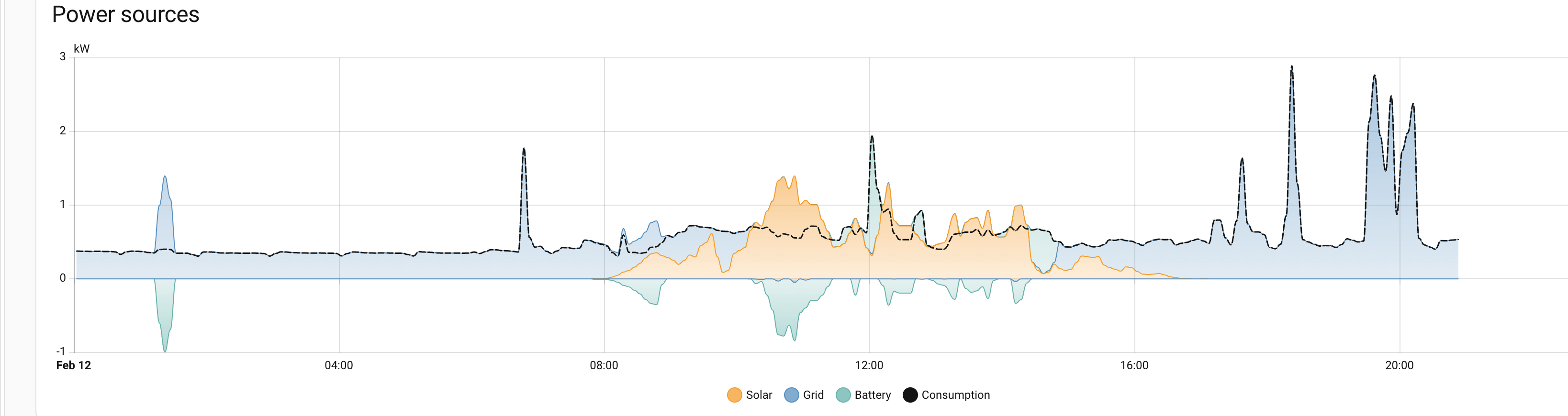Screen dimensions: 1568x416
Task: Click the Power sources heading
Action: coord(125,15)
